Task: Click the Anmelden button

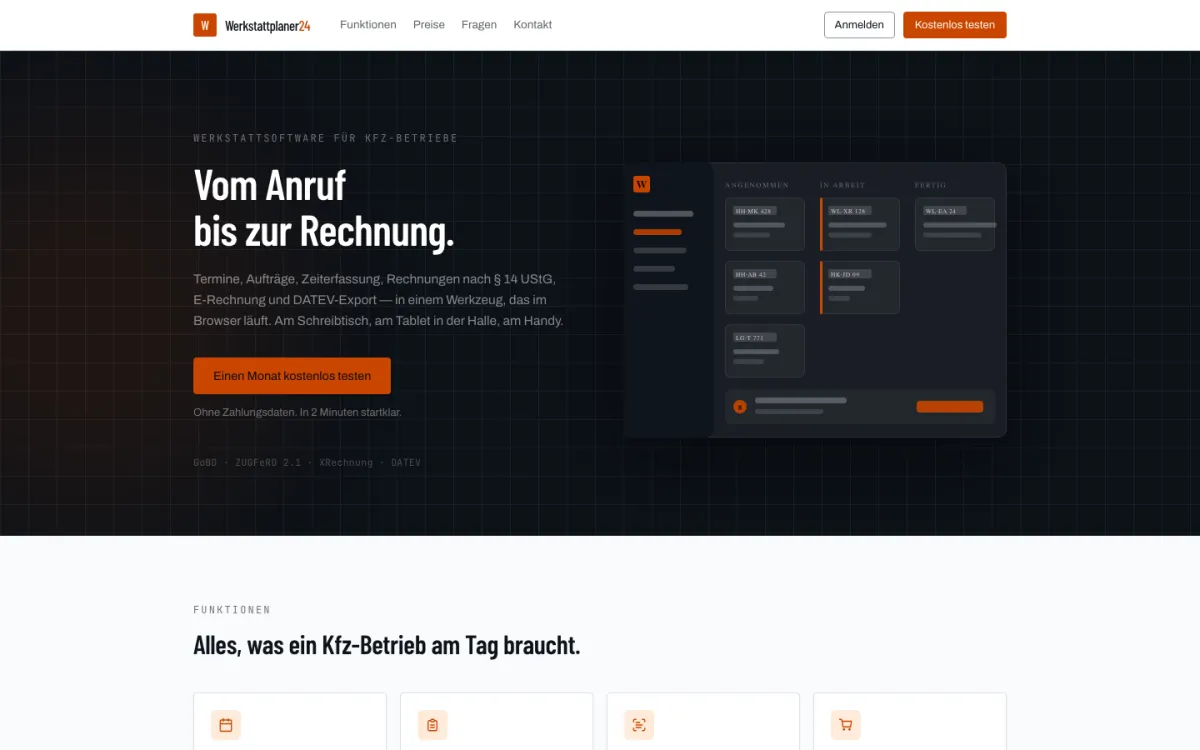Action: 859,25
